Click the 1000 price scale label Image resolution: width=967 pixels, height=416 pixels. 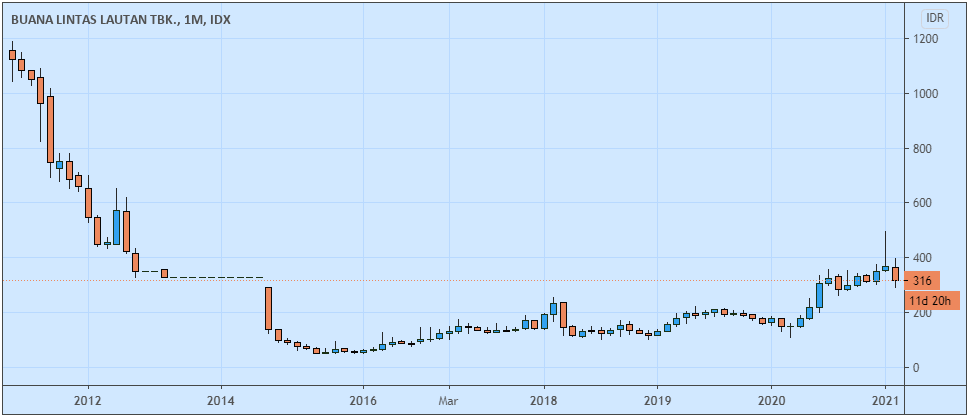tap(925, 94)
